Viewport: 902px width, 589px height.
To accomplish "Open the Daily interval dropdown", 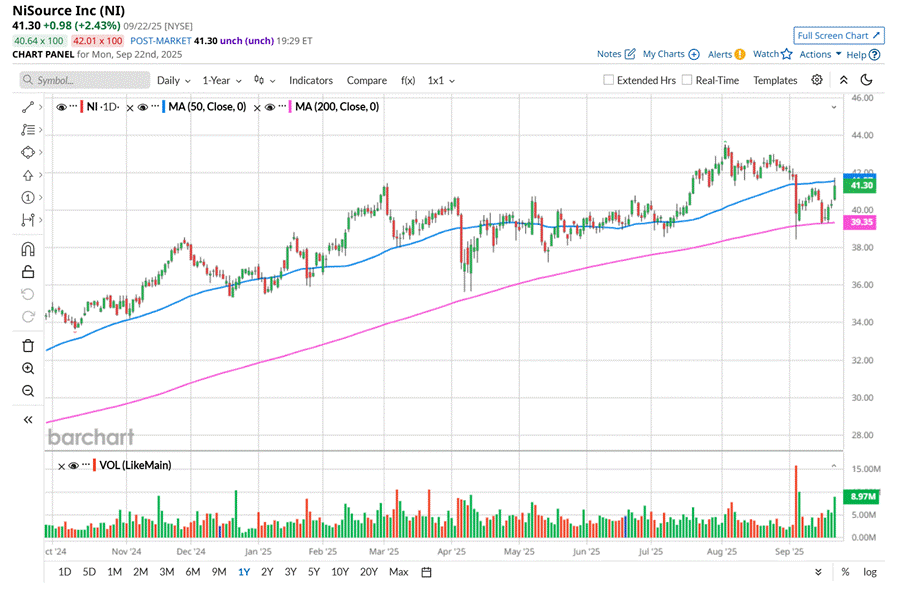I will coord(173,80).
